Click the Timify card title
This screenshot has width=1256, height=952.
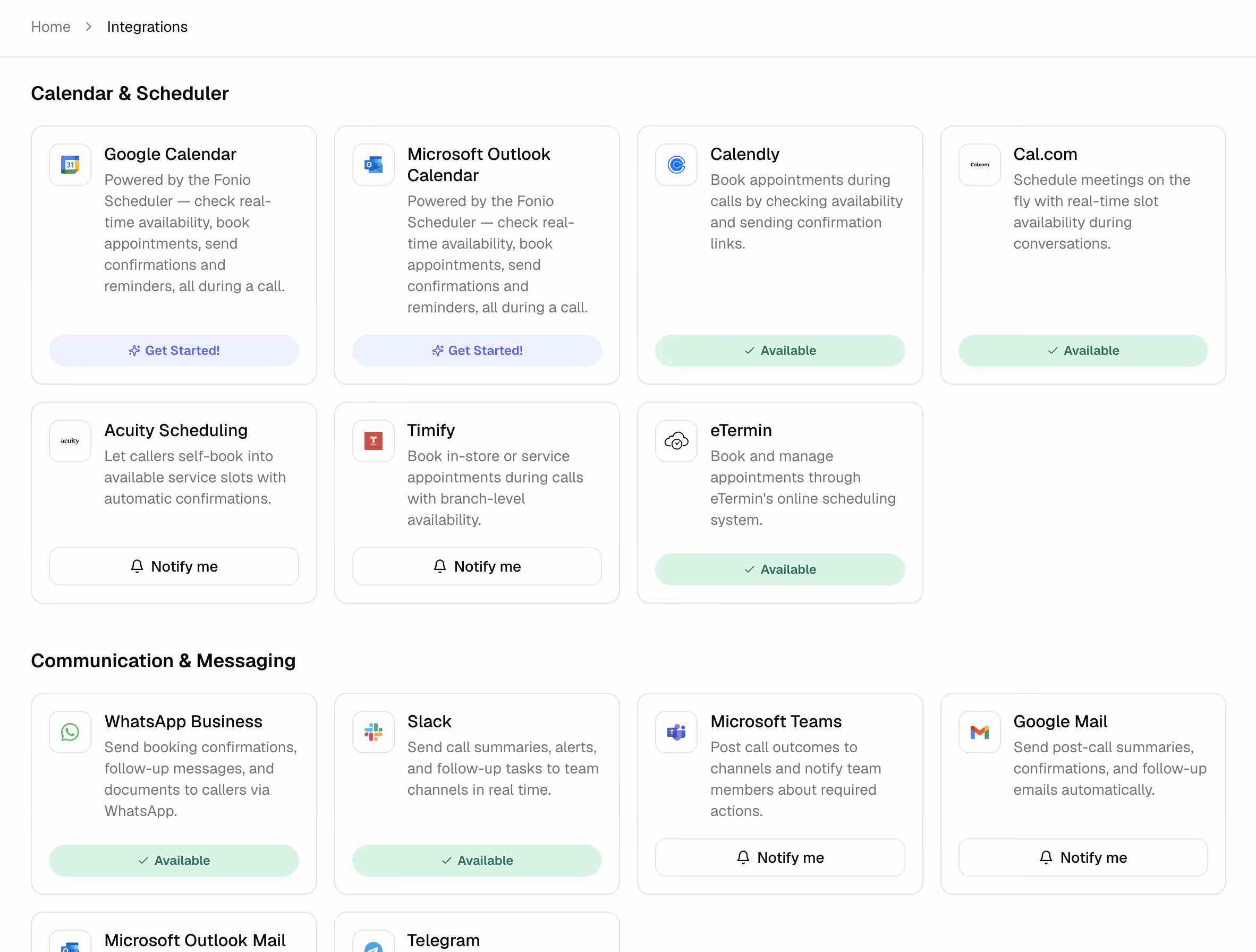[431, 430]
